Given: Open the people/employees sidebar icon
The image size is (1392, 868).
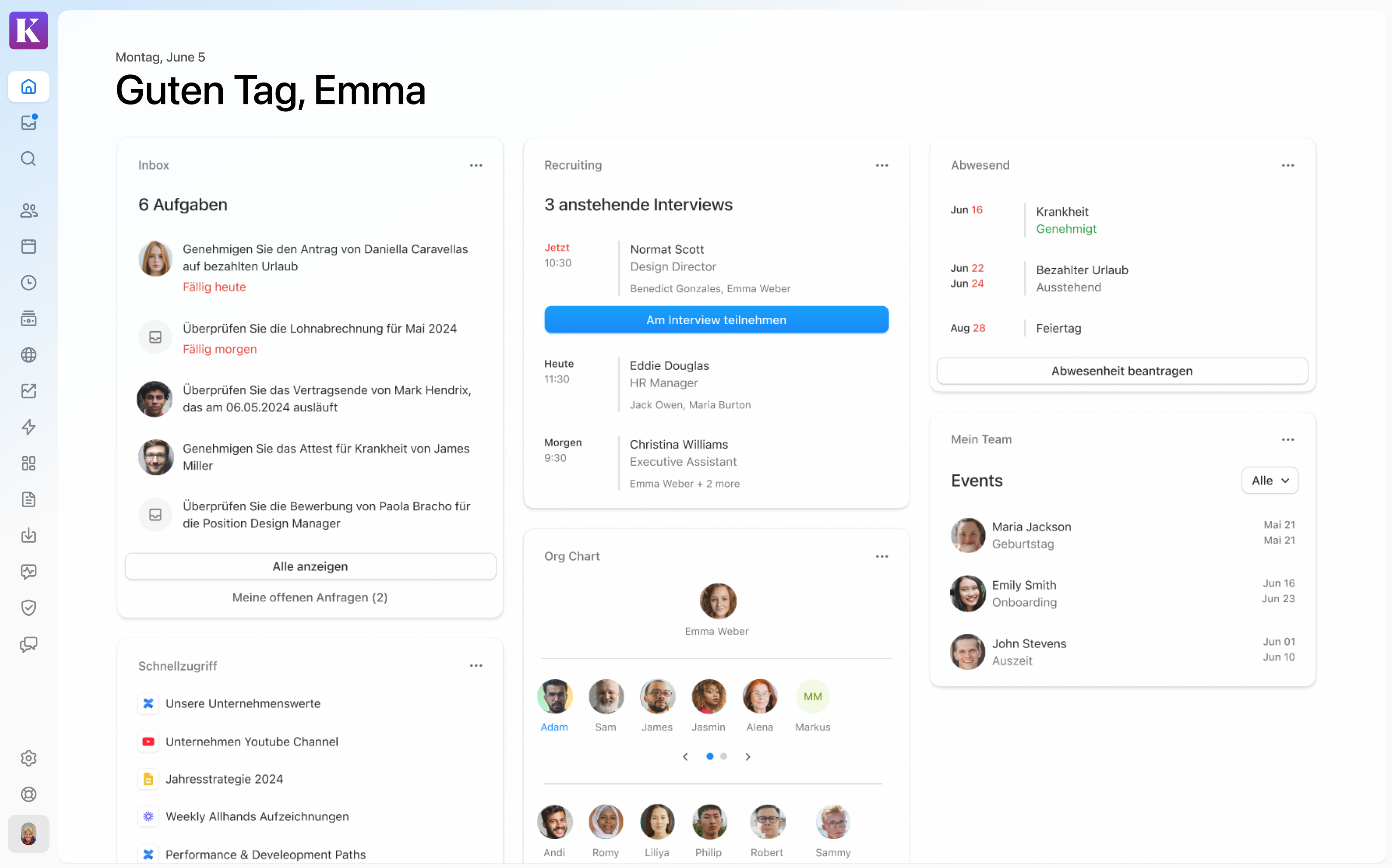Looking at the screenshot, I should coord(28,211).
